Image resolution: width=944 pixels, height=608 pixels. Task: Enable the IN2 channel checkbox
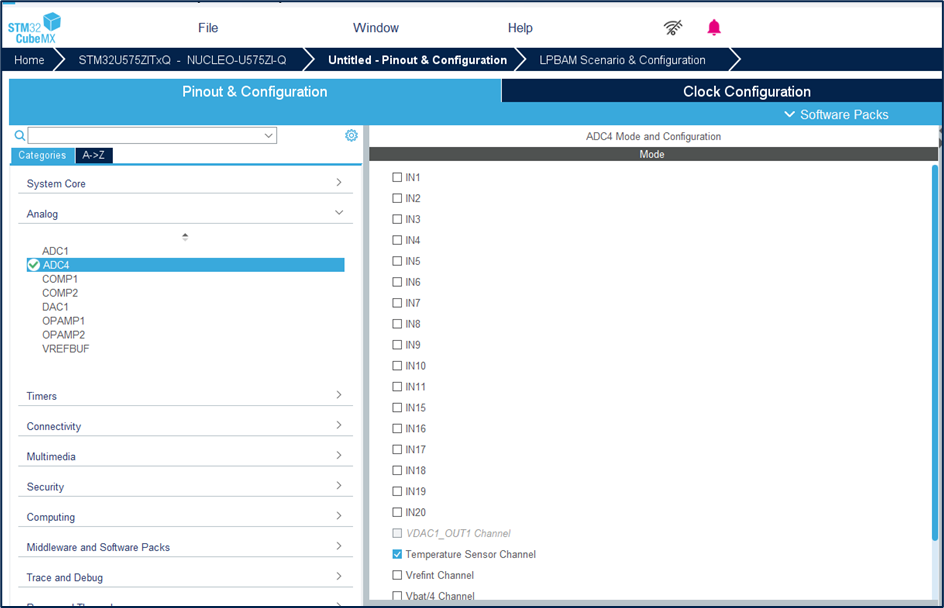pos(397,198)
